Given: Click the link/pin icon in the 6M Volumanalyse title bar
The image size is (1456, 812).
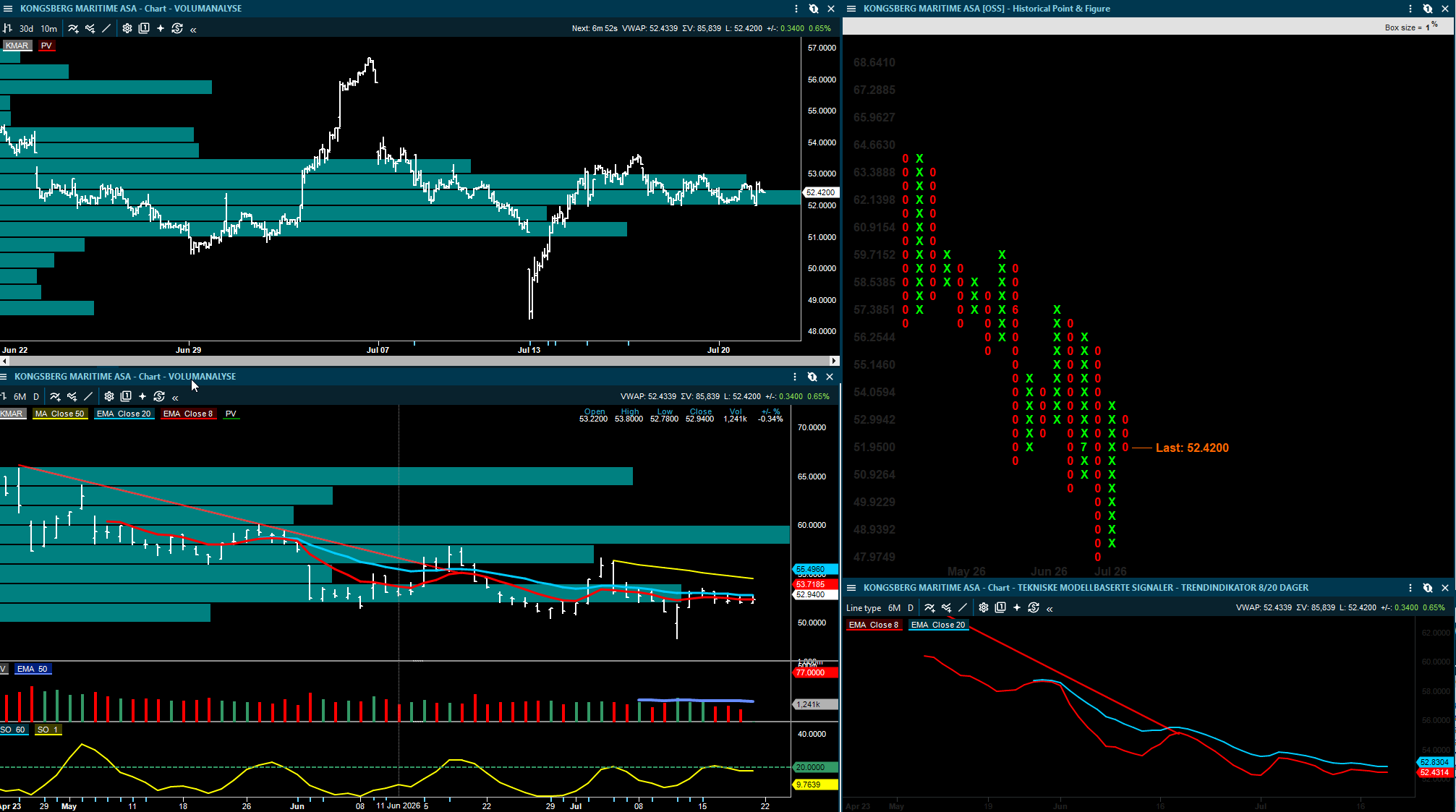Looking at the screenshot, I should [x=812, y=377].
